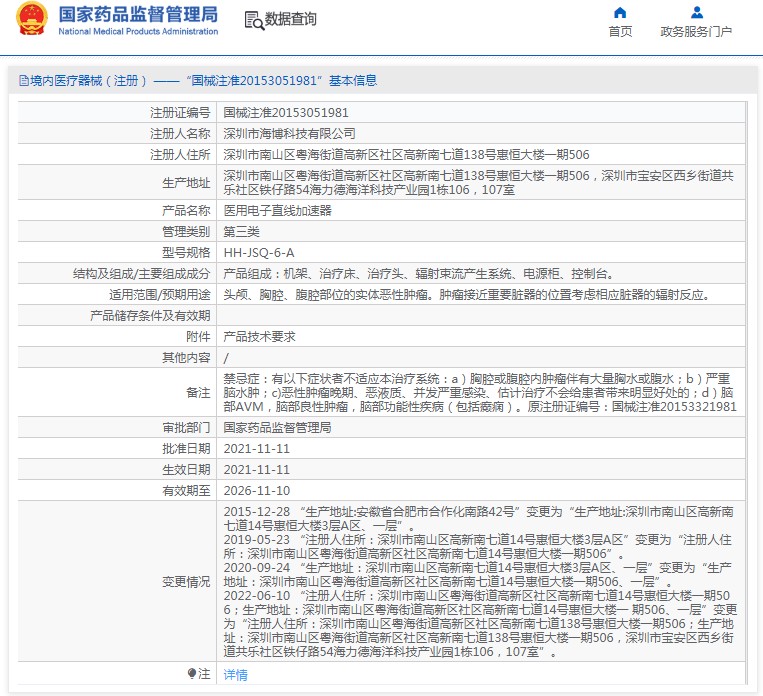Viewport: 763px width, 696px height.
Task: Click the document icon before 境内医疗器械
Action: pos(23,81)
